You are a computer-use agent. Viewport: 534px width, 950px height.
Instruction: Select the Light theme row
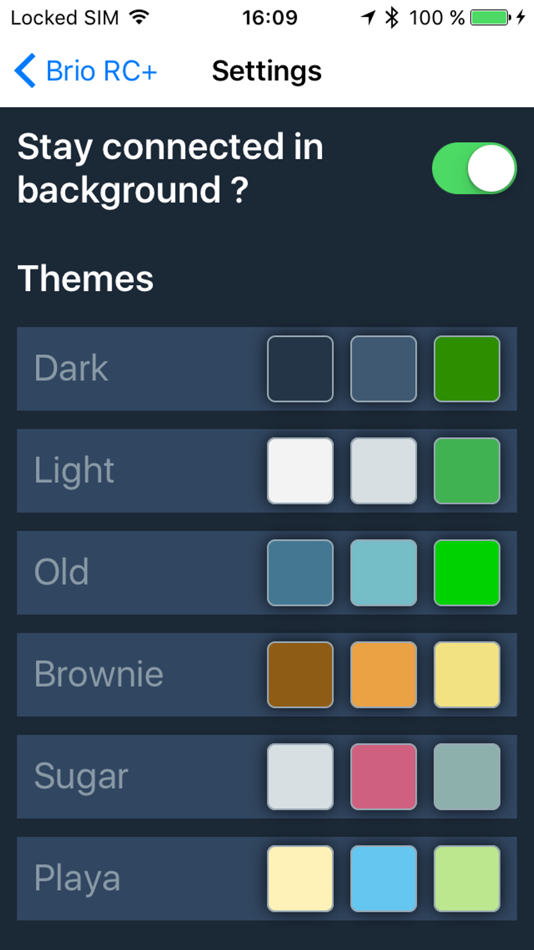(x=267, y=470)
